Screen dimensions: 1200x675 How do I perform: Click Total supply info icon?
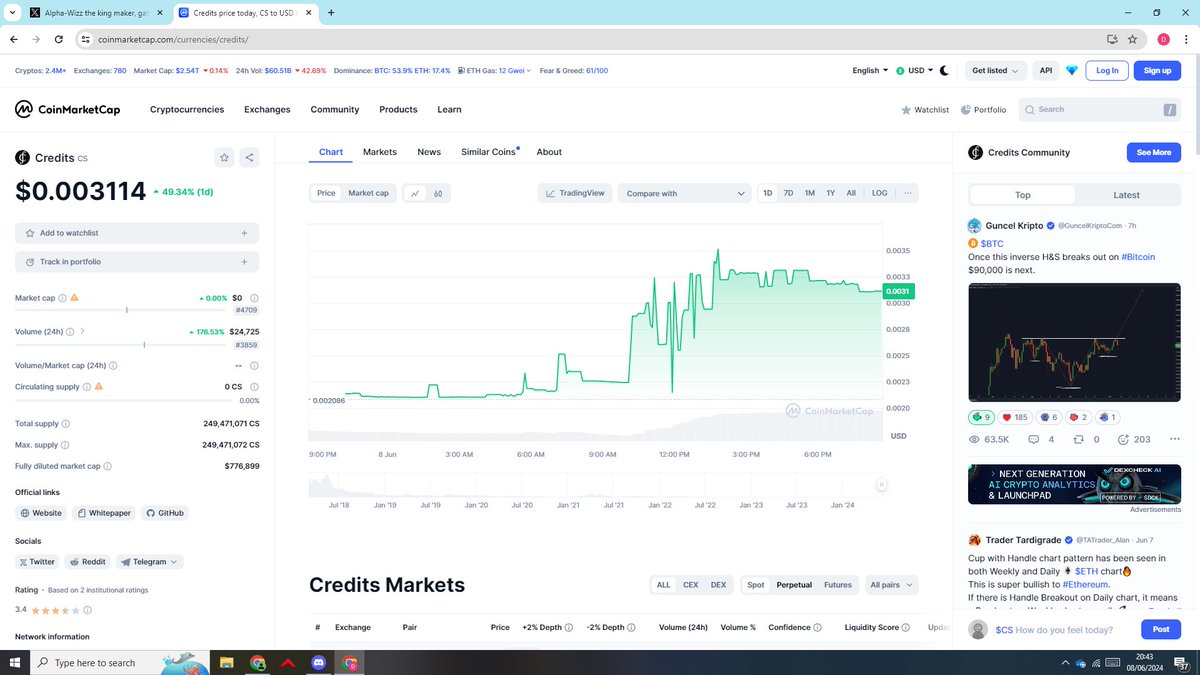point(66,424)
